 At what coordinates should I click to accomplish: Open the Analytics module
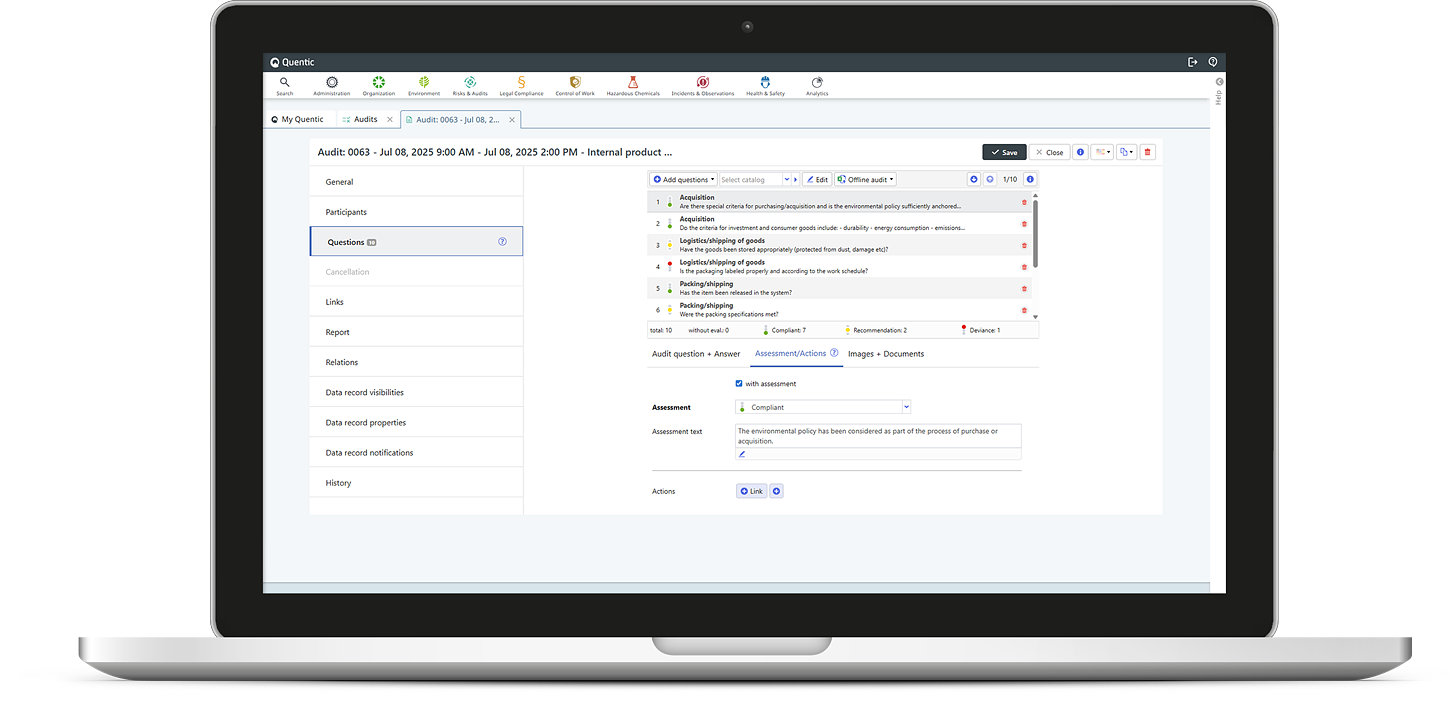pos(817,84)
